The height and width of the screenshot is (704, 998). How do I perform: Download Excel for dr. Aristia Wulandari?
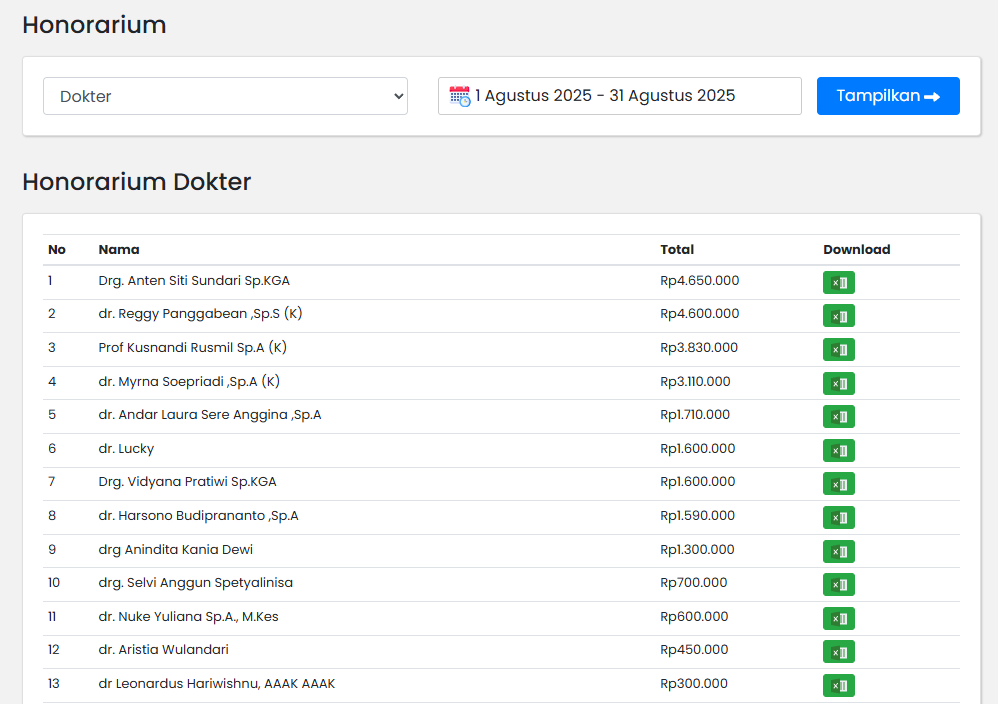838,652
